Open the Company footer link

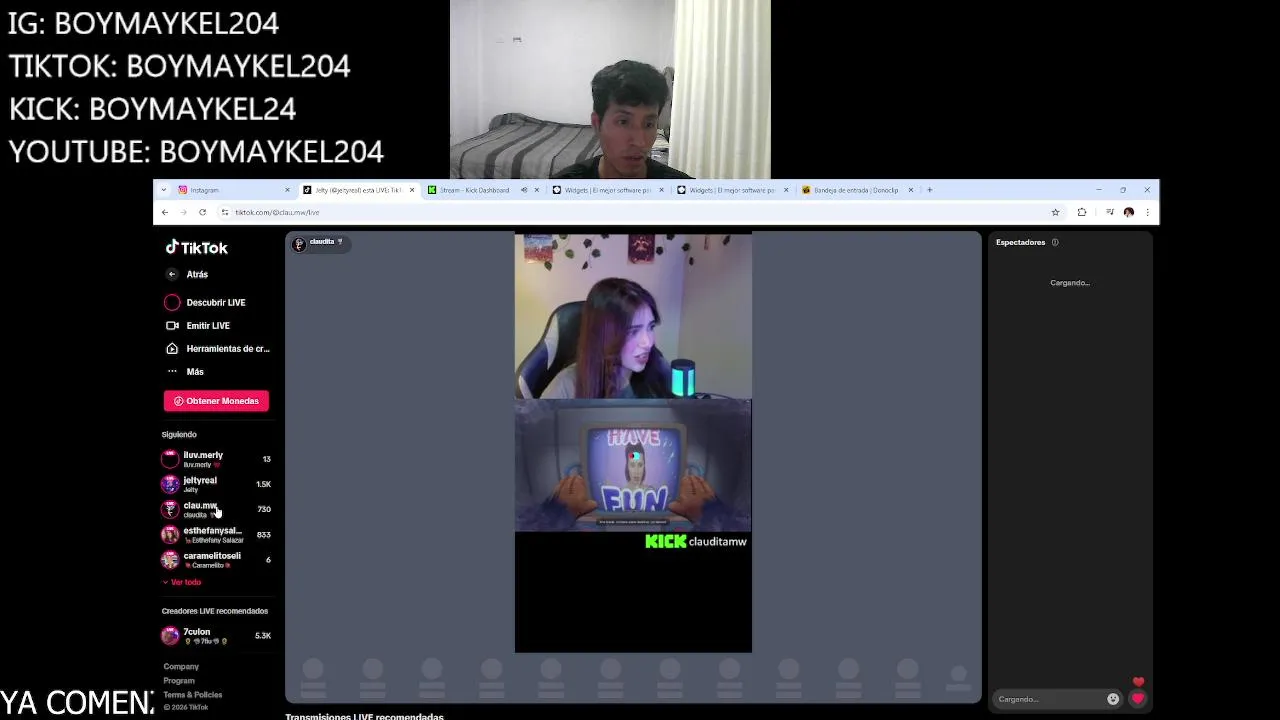pos(181,667)
